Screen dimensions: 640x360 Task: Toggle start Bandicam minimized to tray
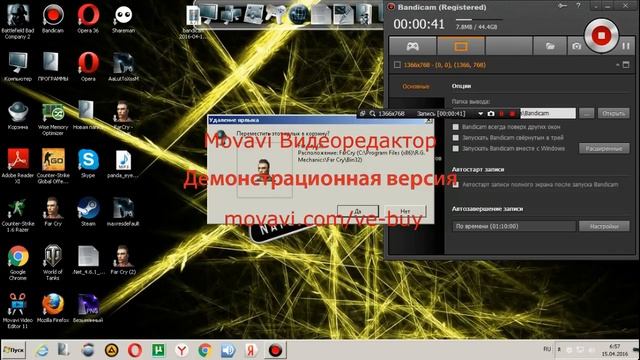pos(456,138)
